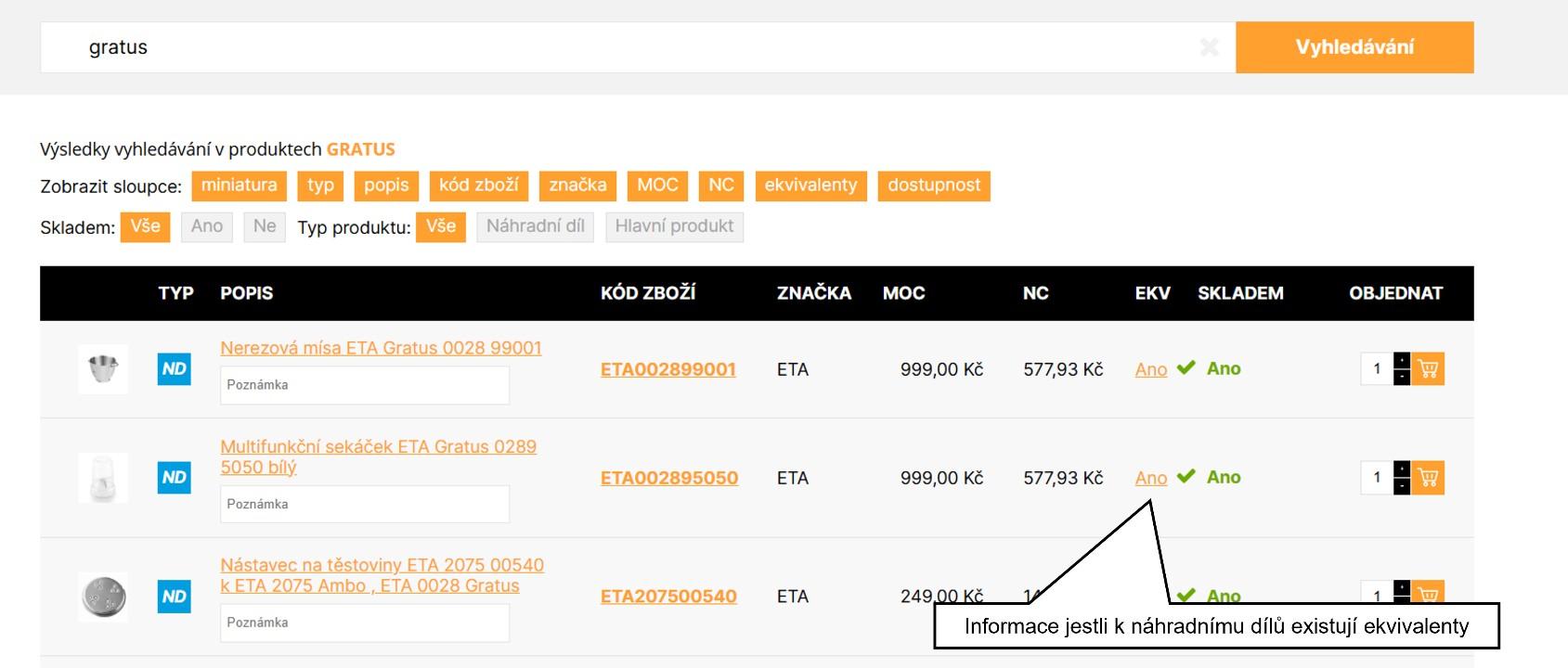The image size is (1568, 668).
Task: Decrease quantity for ETA002899001
Action: point(1402,378)
